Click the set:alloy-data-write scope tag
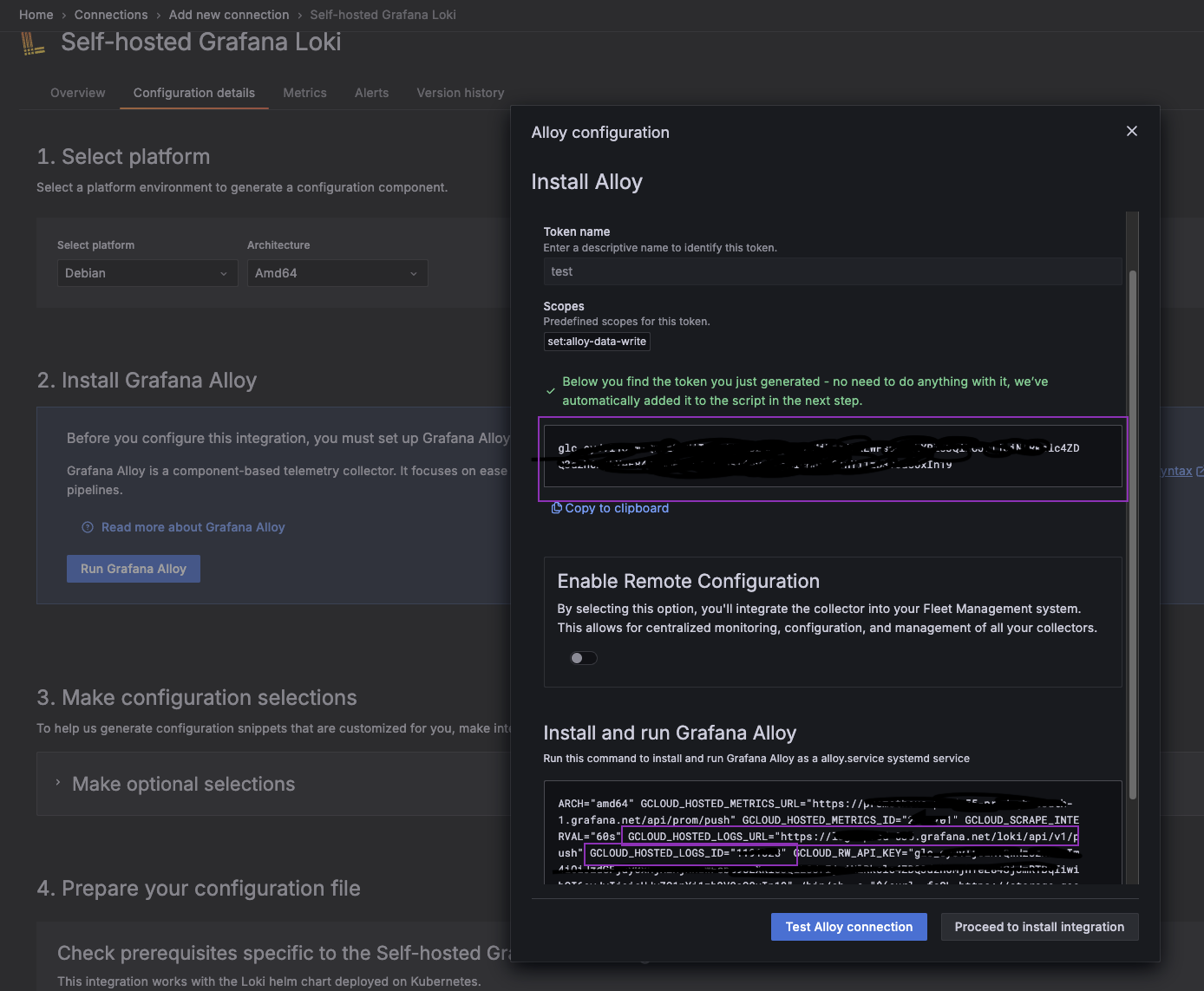 point(597,342)
